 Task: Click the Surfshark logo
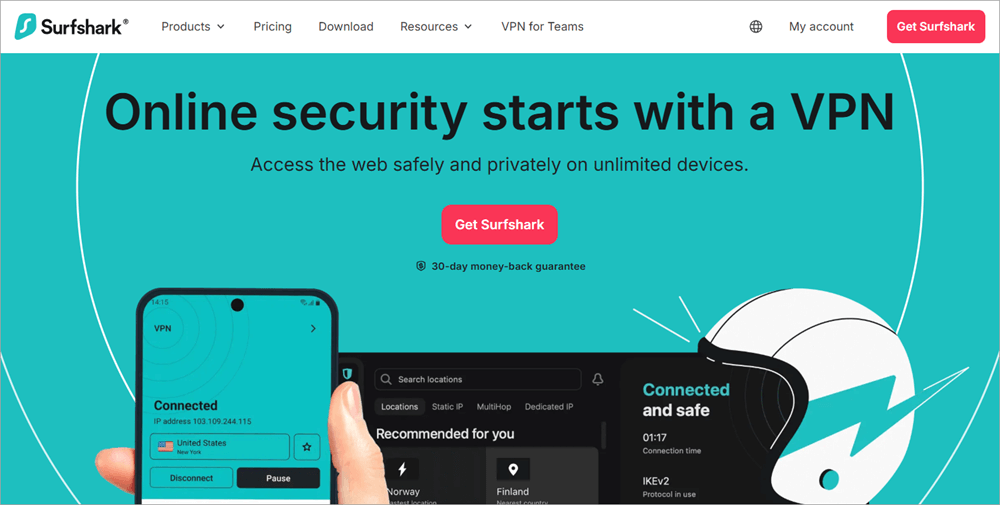coord(71,27)
